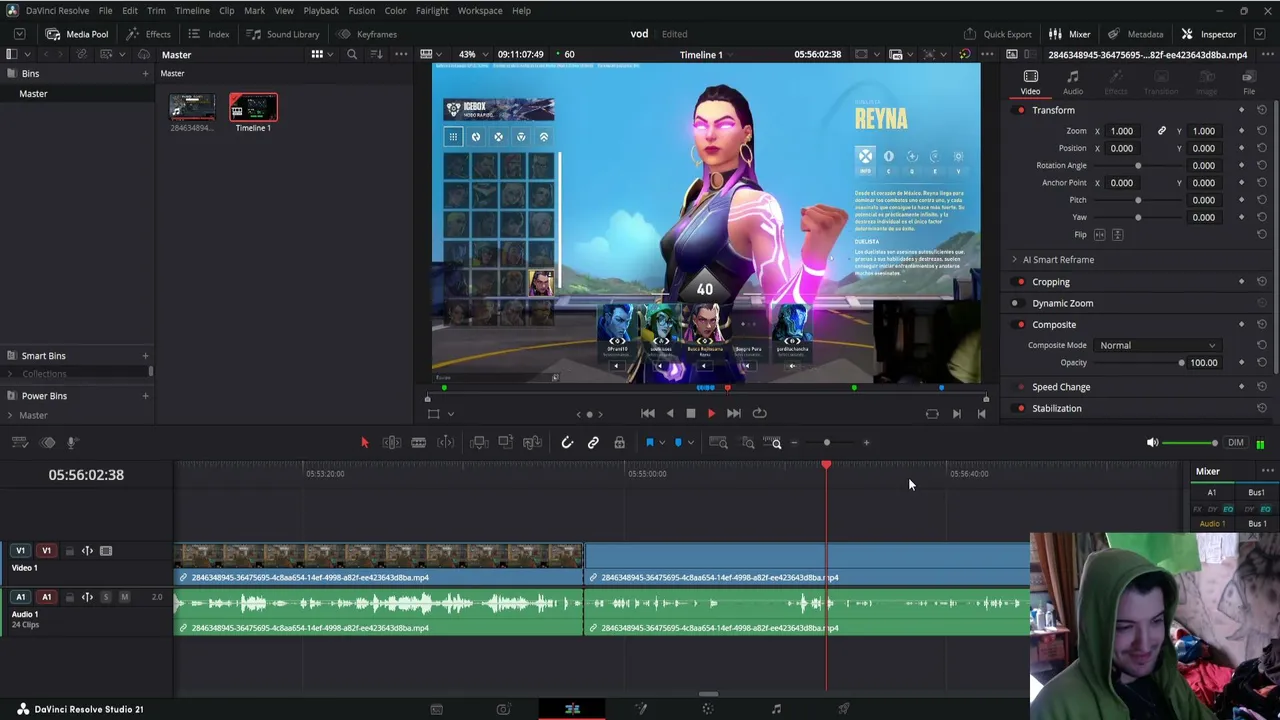Open the Flag color dropdown arrow
1280x720 pixels.
661,443
